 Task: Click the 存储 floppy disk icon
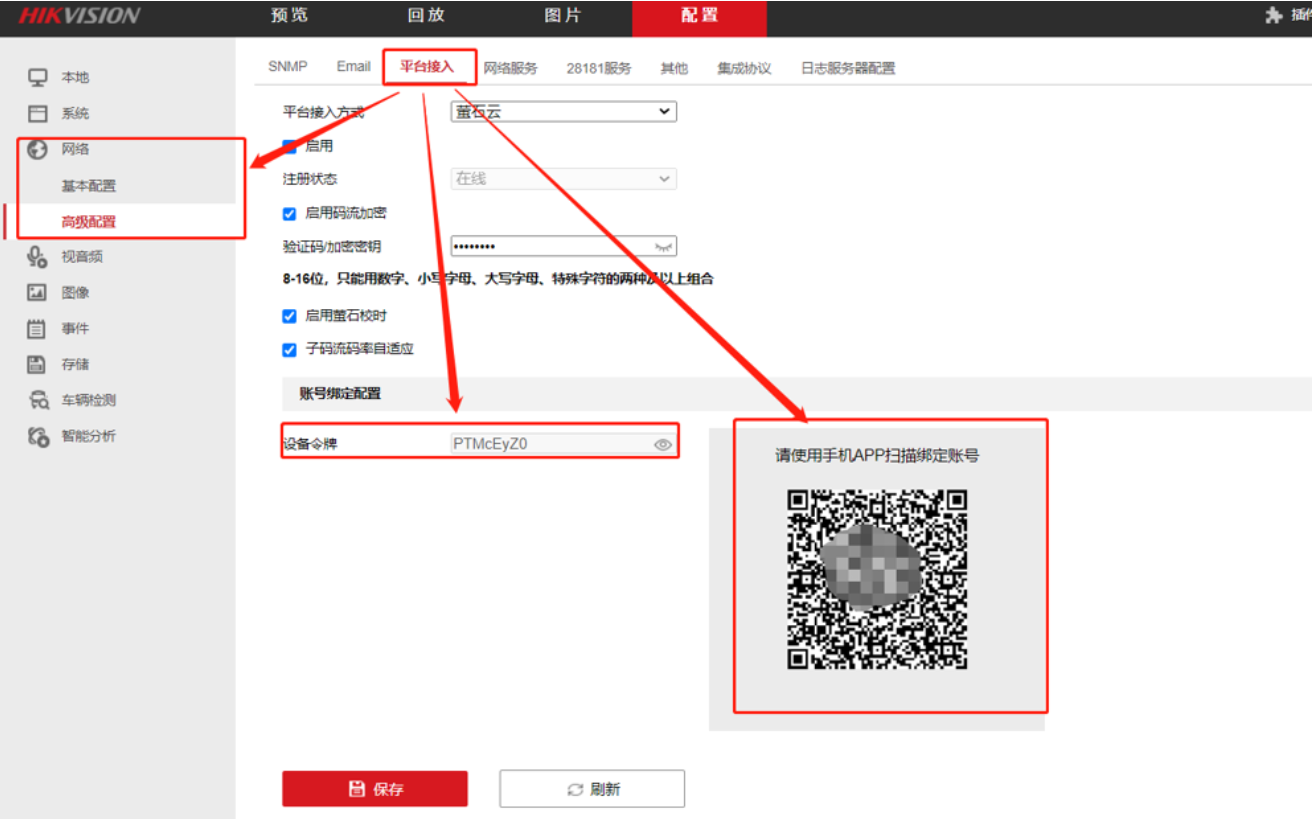coord(38,364)
